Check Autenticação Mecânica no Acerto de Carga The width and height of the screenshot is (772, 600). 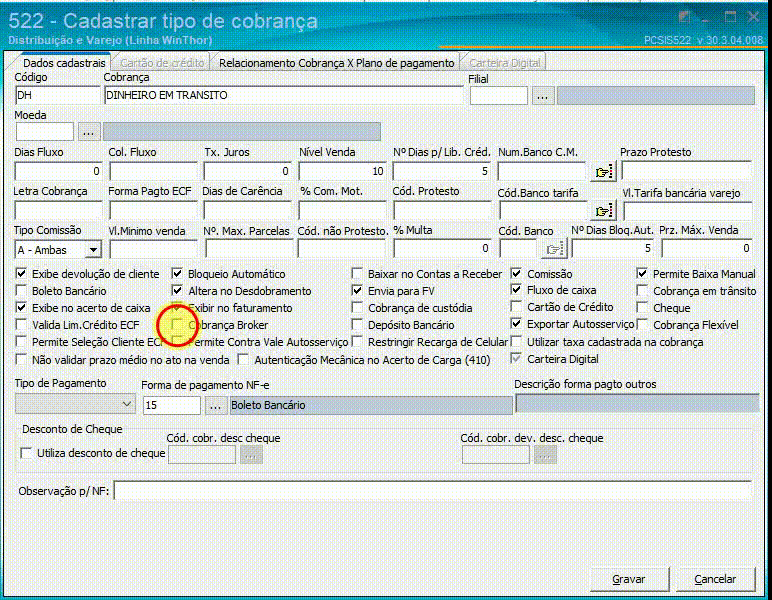tap(243, 360)
